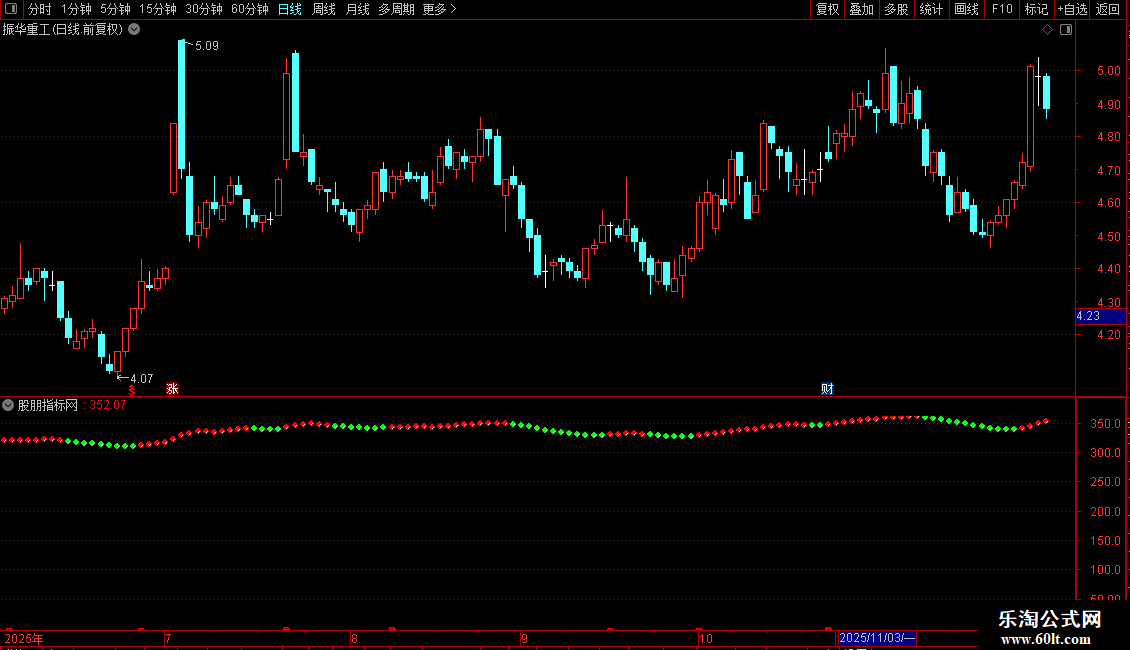Switch to 周线 weekly chart
This screenshot has width=1130, height=650.
324,9
